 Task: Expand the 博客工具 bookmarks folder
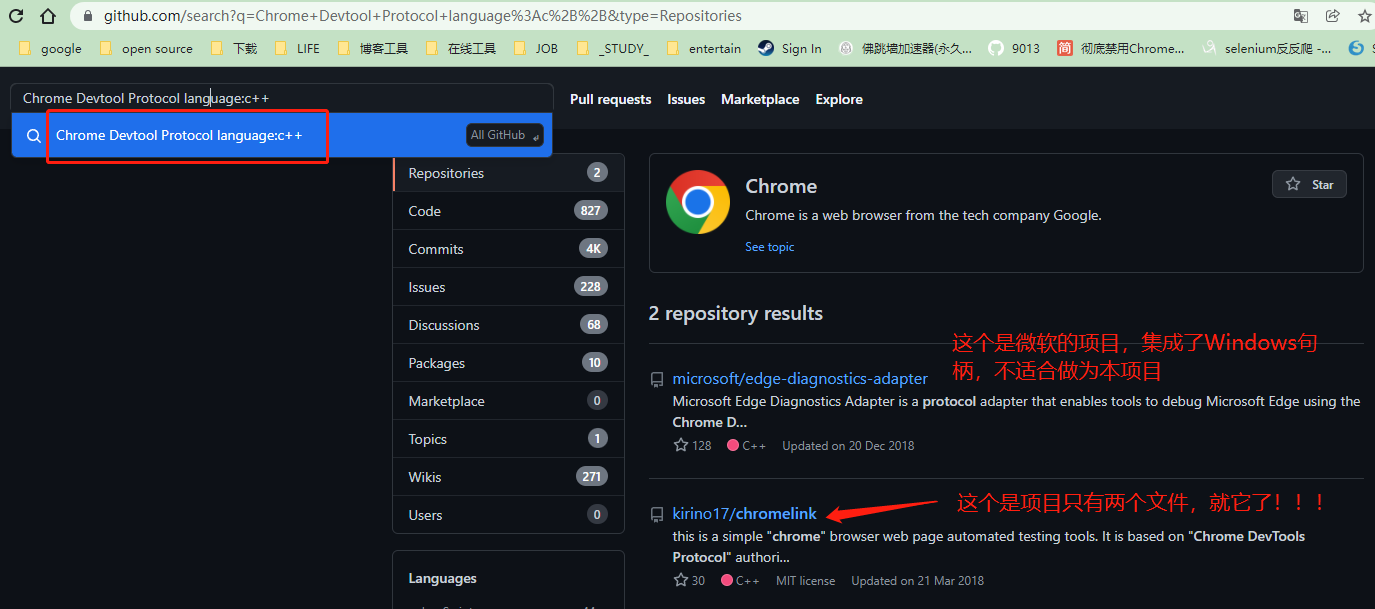(x=372, y=47)
